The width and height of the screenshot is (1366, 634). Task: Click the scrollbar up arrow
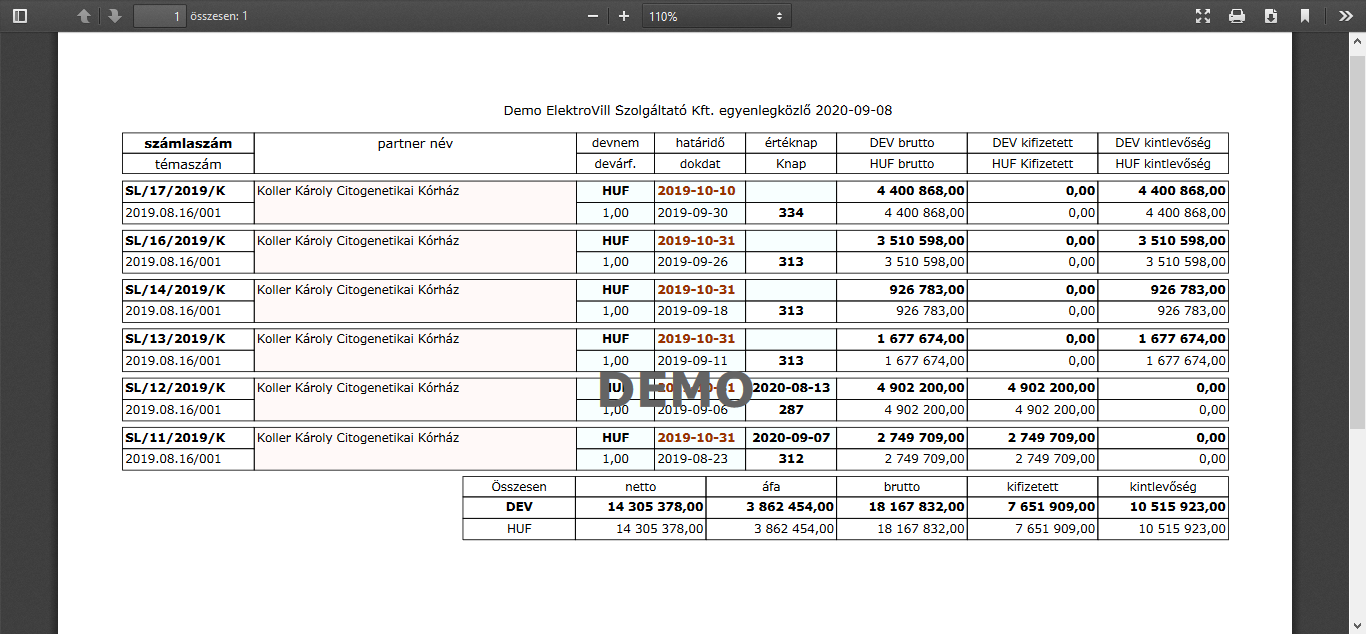coord(1357,41)
